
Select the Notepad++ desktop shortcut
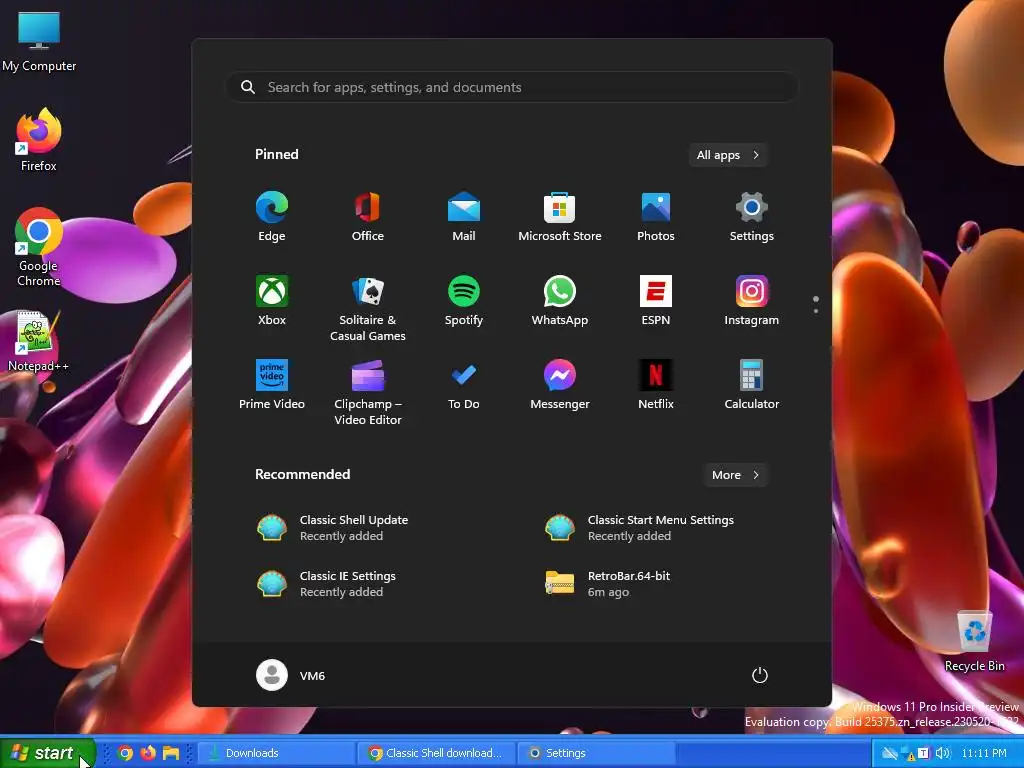(38, 342)
